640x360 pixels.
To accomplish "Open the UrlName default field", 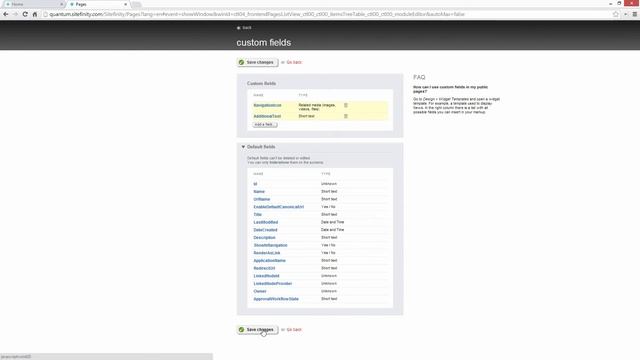I will point(262,199).
